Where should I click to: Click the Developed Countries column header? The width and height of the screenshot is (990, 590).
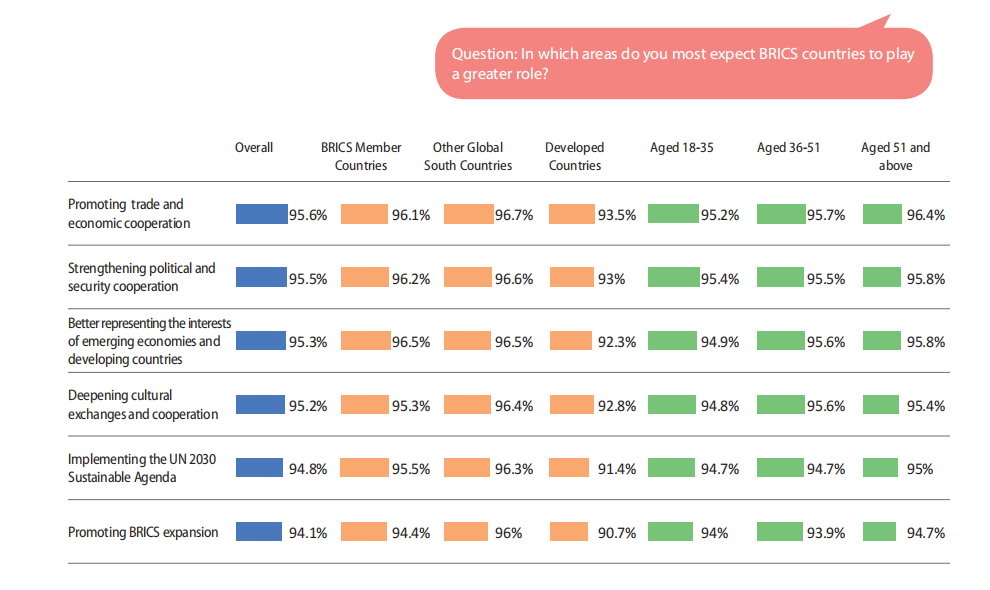click(574, 156)
